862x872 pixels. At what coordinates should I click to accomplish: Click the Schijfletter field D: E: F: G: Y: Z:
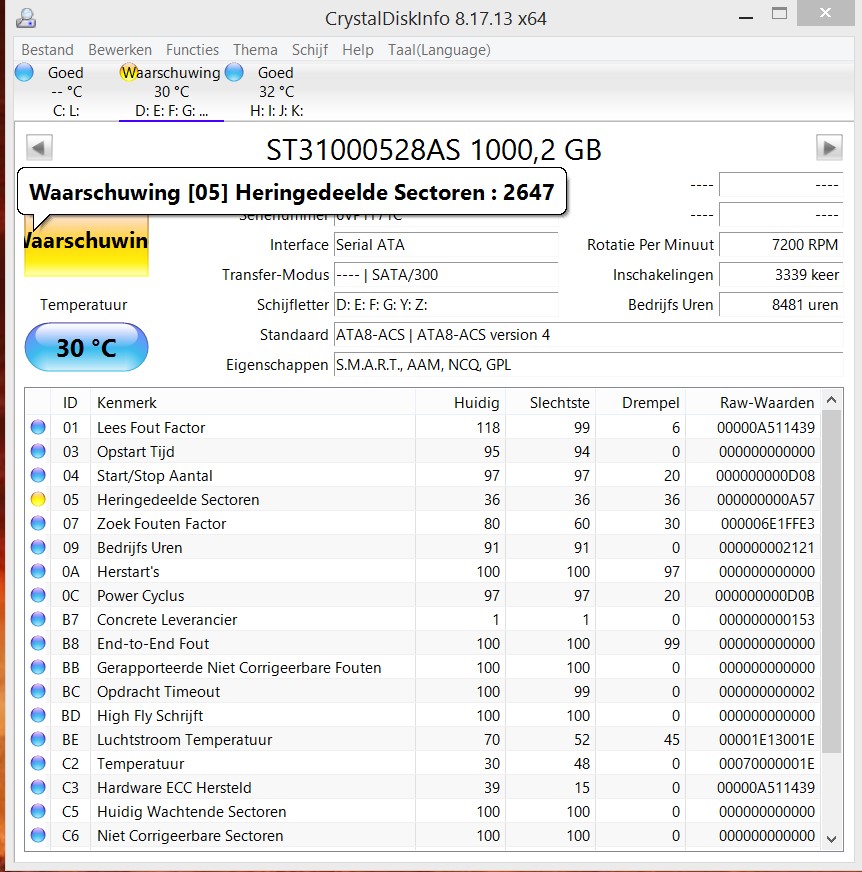446,305
